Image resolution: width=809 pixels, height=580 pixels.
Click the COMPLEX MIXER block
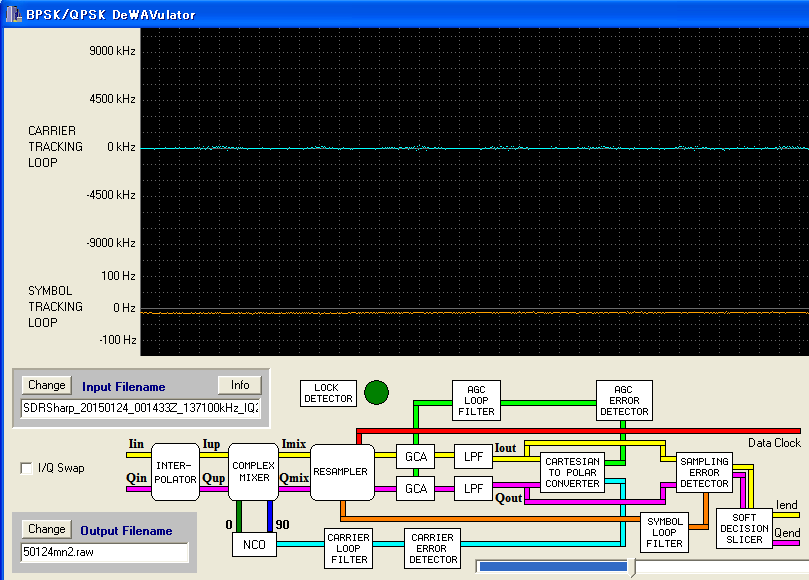pos(253,472)
